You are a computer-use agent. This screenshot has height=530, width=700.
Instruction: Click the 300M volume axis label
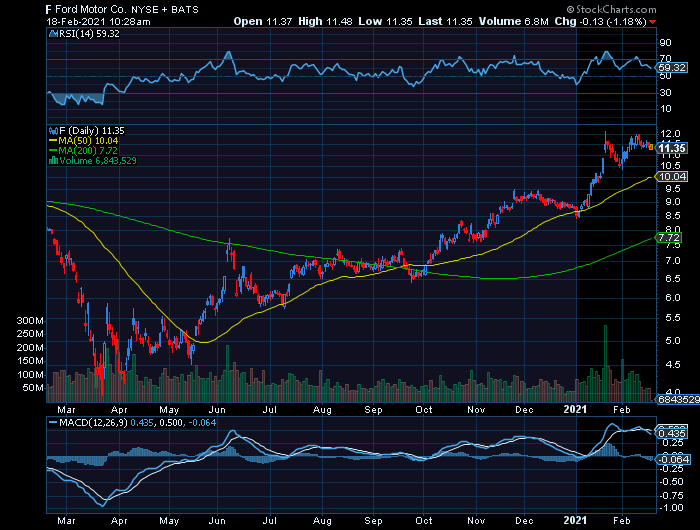[x=30, y=321]
